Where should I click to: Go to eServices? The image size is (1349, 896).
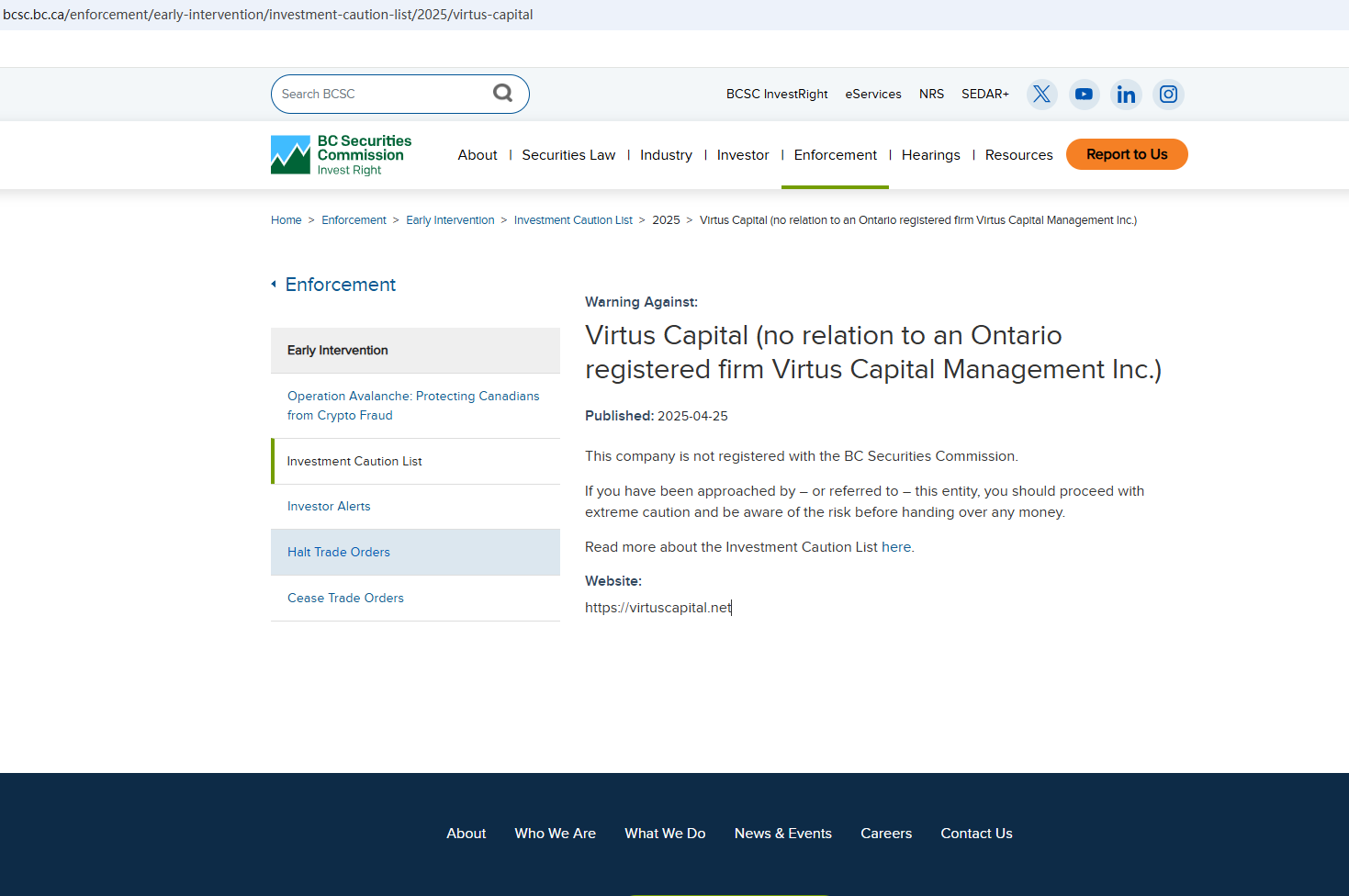click(873, 94)
